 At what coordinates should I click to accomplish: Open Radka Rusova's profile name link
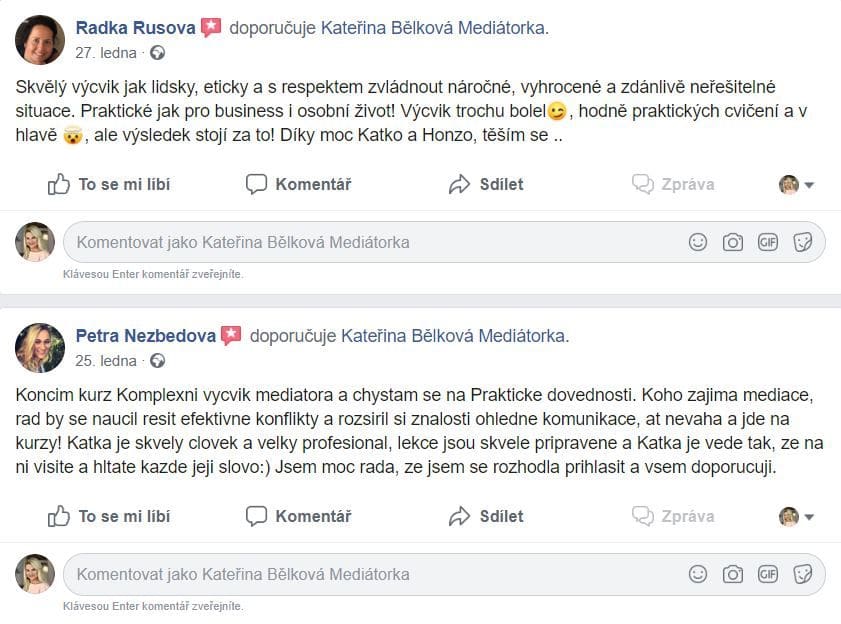coord(137,28)
